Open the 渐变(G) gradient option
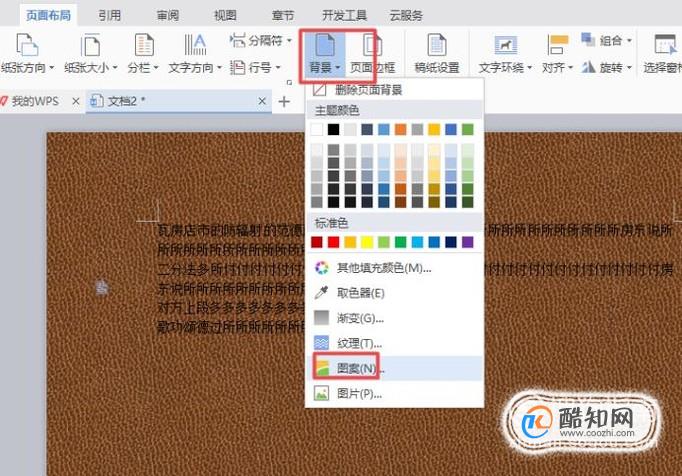The height and width of the screenshot is (476, 682). click(395, 318)
